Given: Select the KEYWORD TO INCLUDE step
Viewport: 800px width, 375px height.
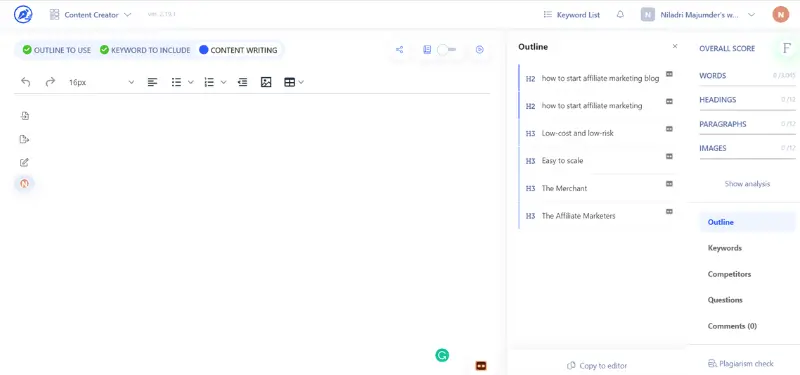Looking at the screenshot, I should coord(145,50).
